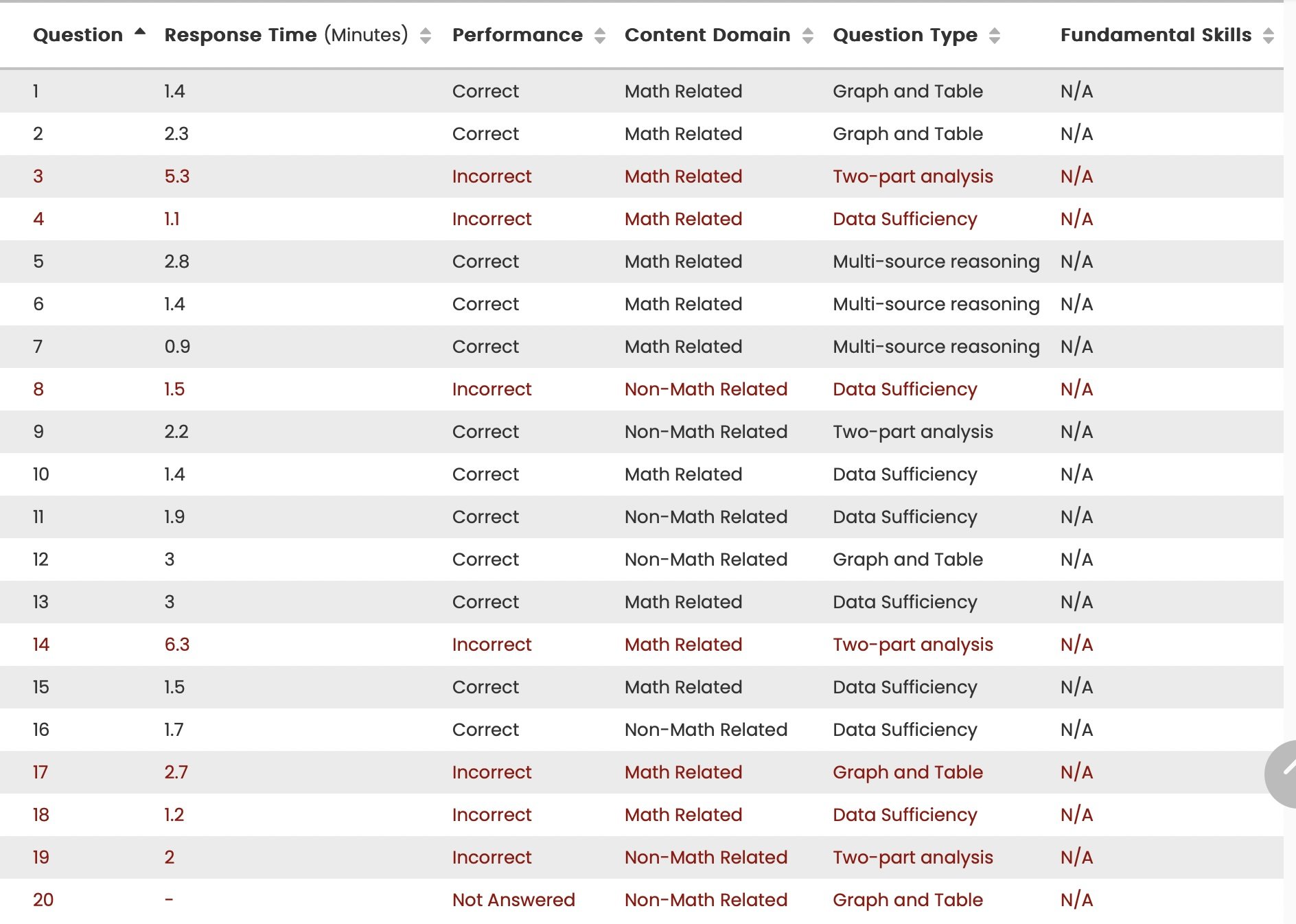Select question 12's Graph and Table cell
This screenshot has width=1296, height=924.
tap(907, 559)
